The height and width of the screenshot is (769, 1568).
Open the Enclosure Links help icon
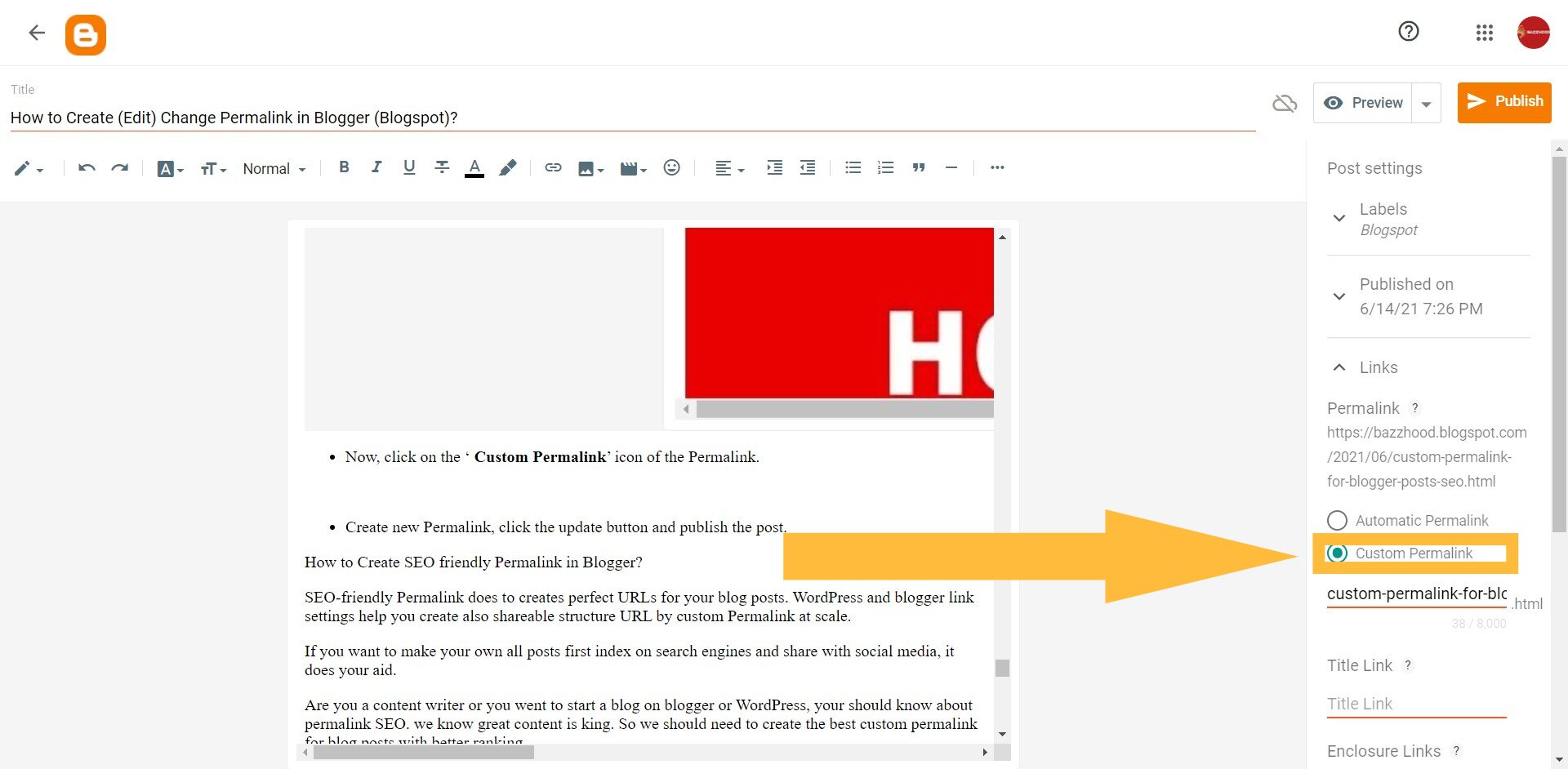point(1456,751)
